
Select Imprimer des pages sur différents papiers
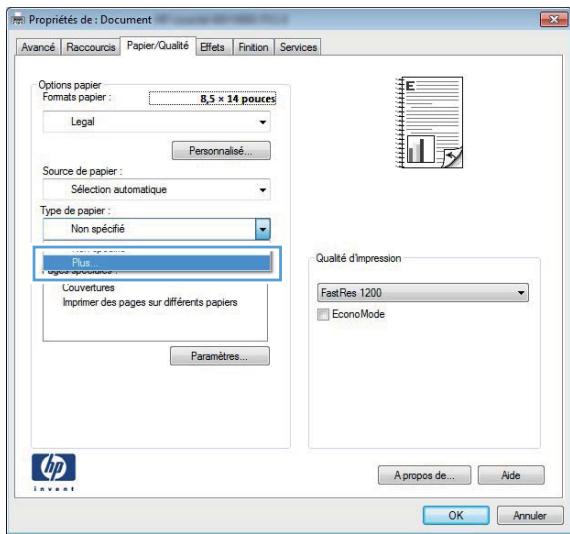click(x=150, y=302)
